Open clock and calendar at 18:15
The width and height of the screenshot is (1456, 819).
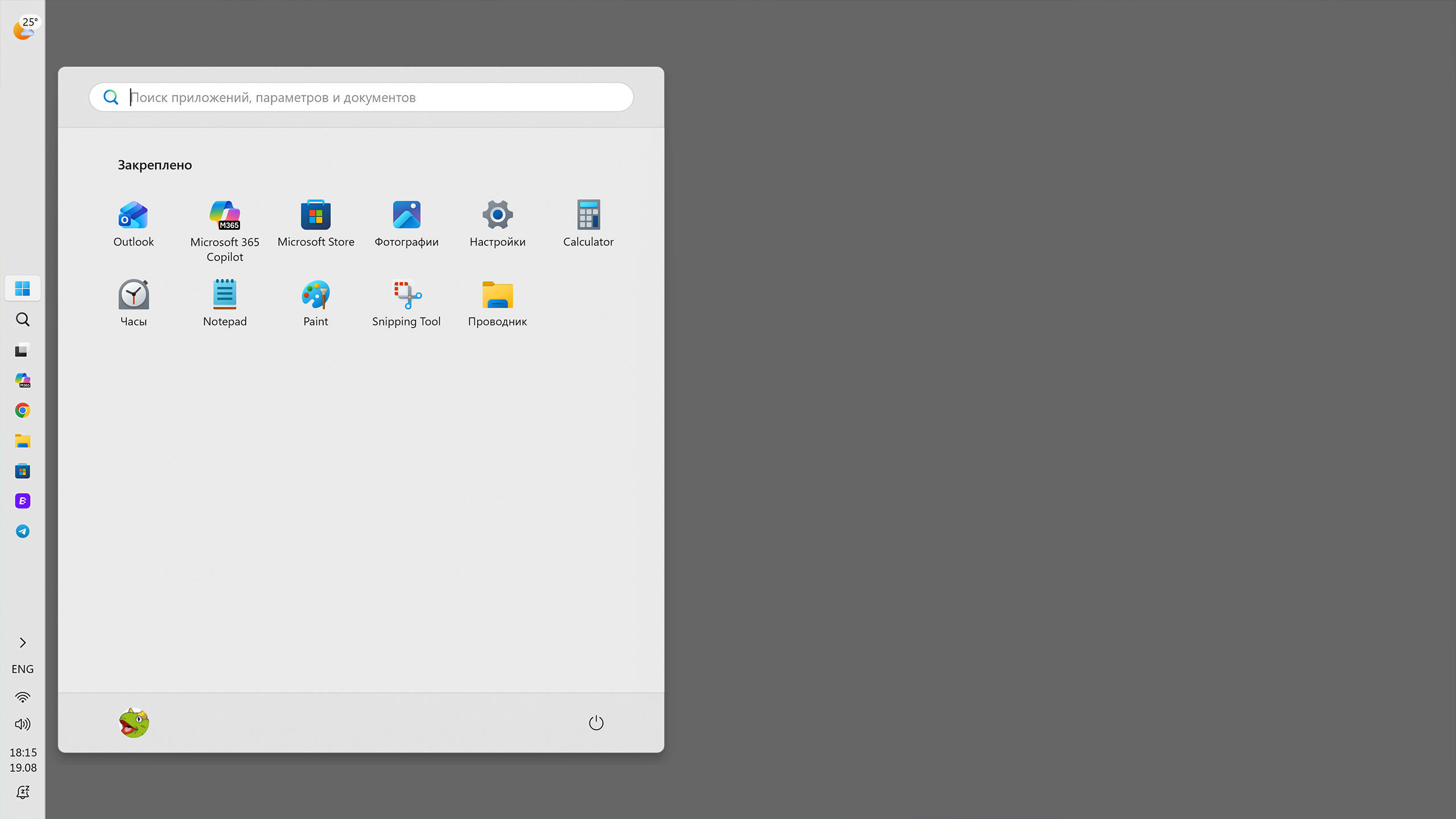coord(23,760)
